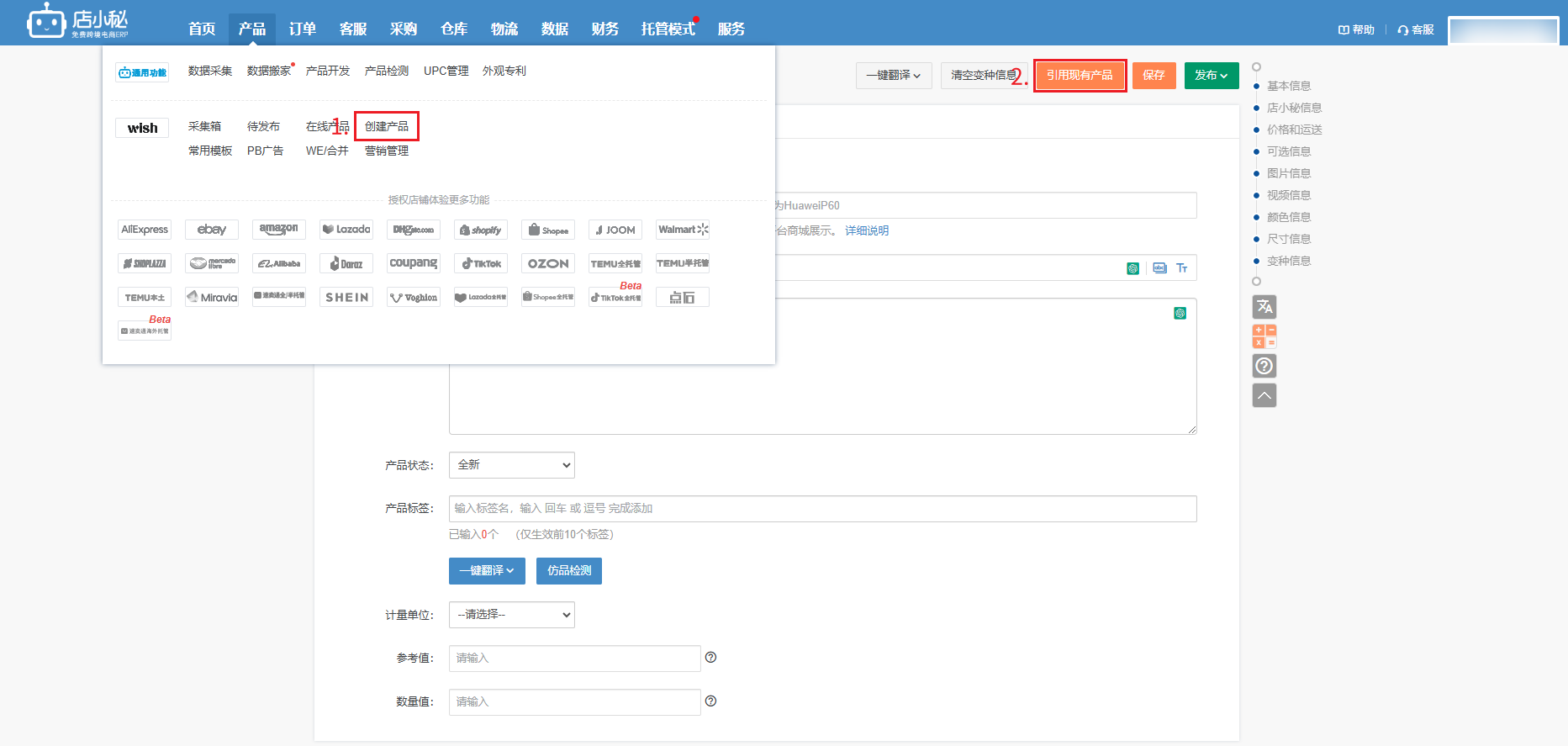Select the TikTok platform logo
Screen dimensions: 1568x746
481,263
